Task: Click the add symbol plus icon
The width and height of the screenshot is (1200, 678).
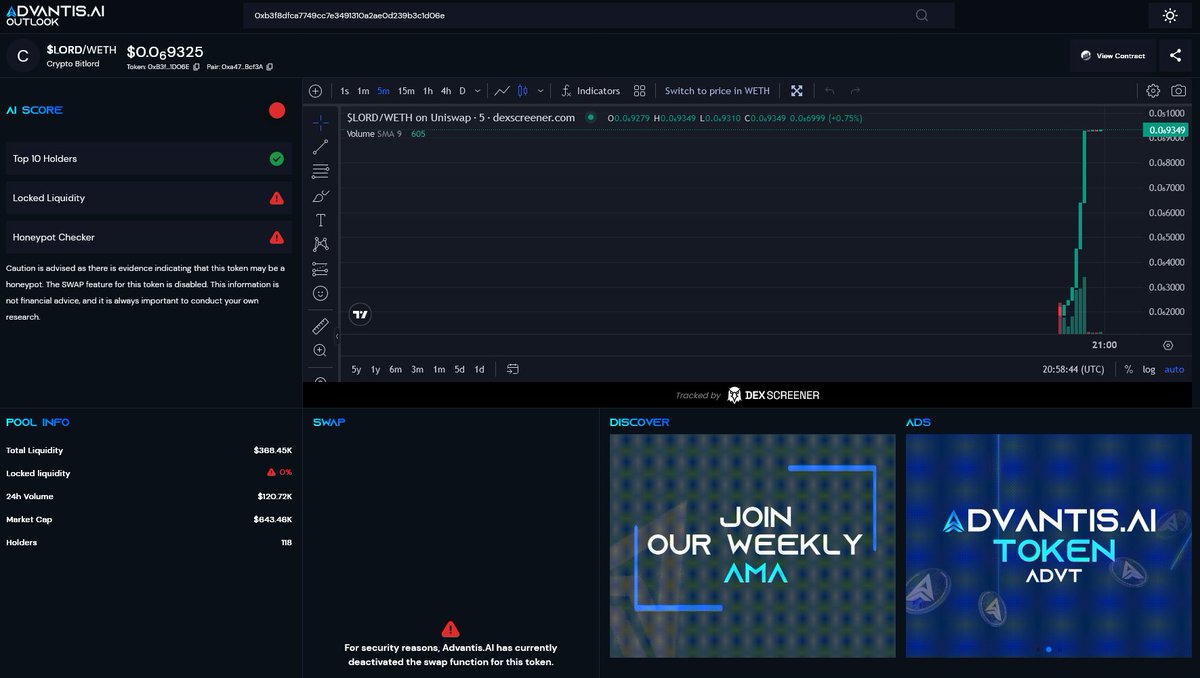Action: 316,91
